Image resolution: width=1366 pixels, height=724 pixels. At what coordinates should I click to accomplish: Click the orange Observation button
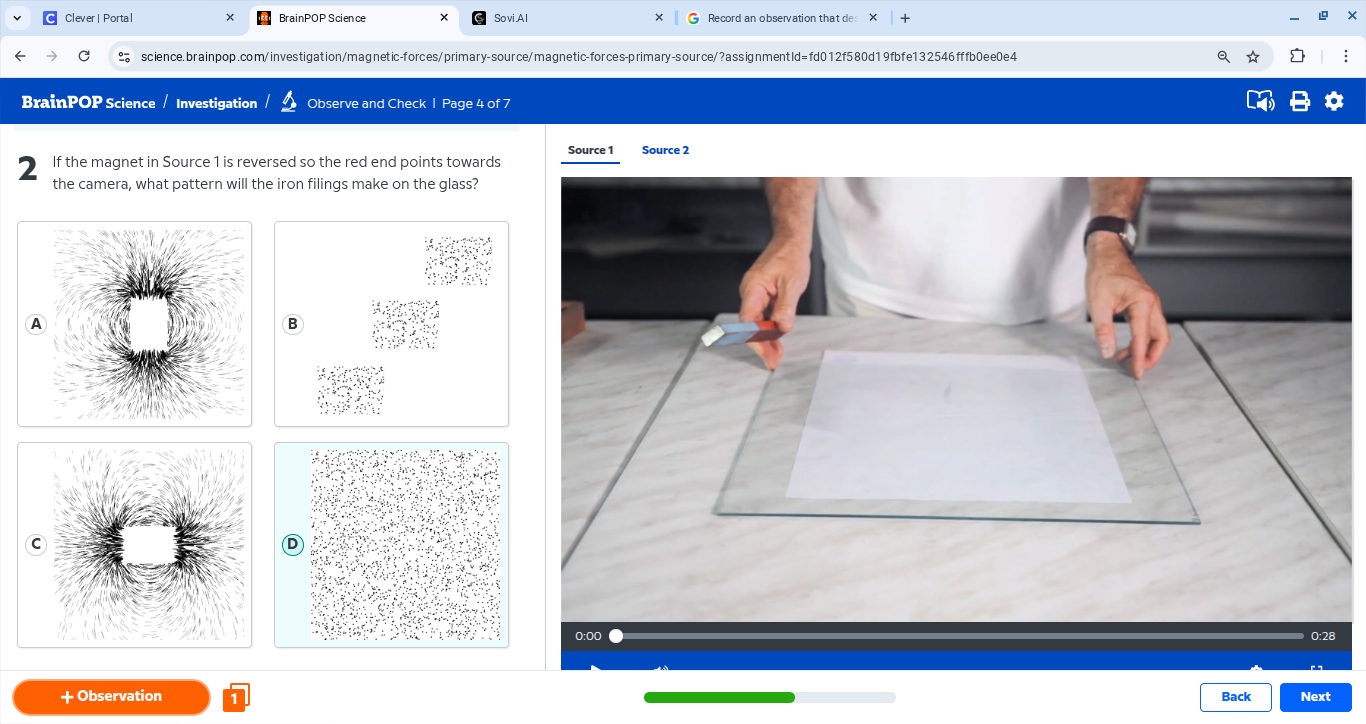(x=111, y=697)
